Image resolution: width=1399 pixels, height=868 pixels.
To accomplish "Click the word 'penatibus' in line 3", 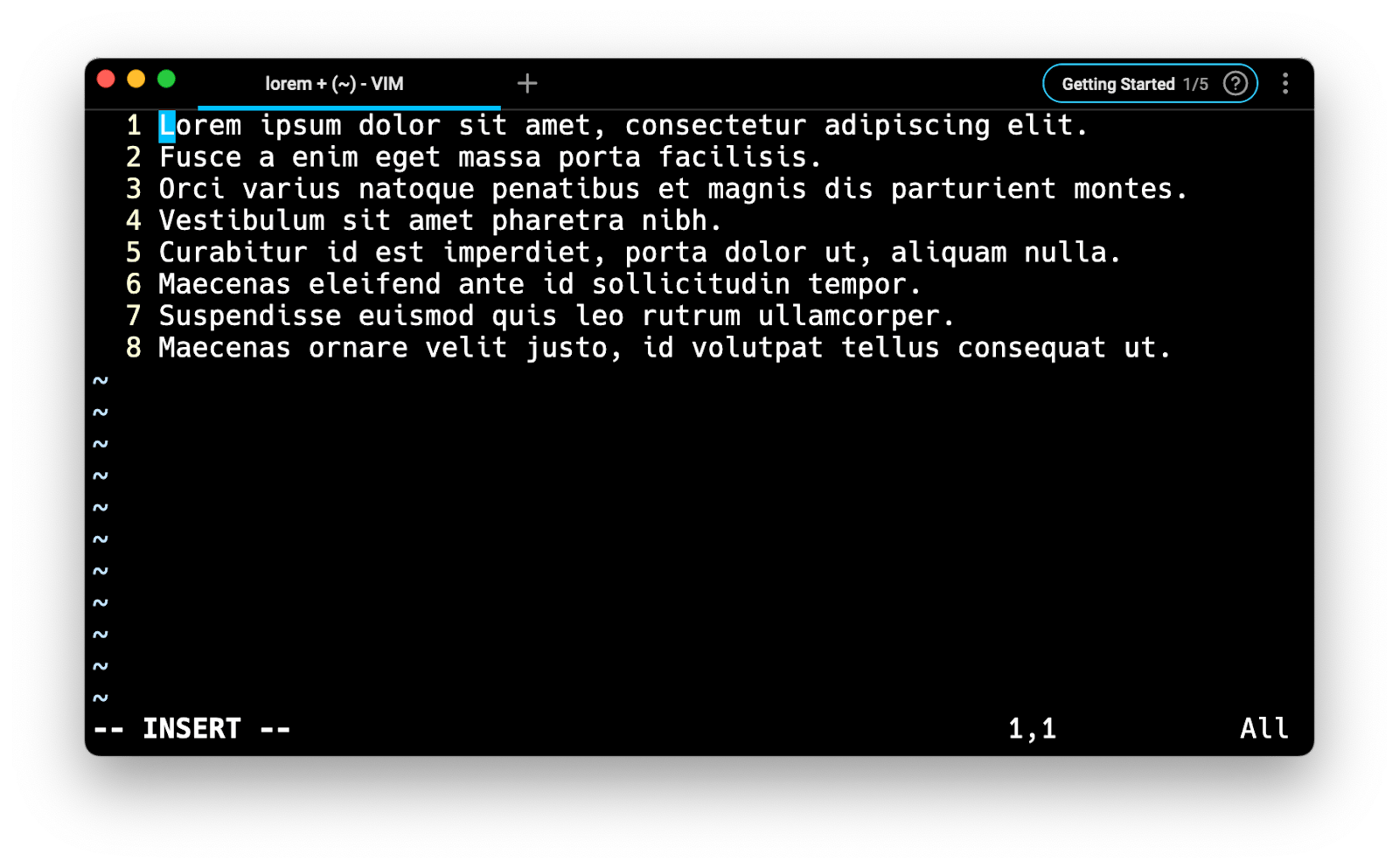I will point(566,189).
